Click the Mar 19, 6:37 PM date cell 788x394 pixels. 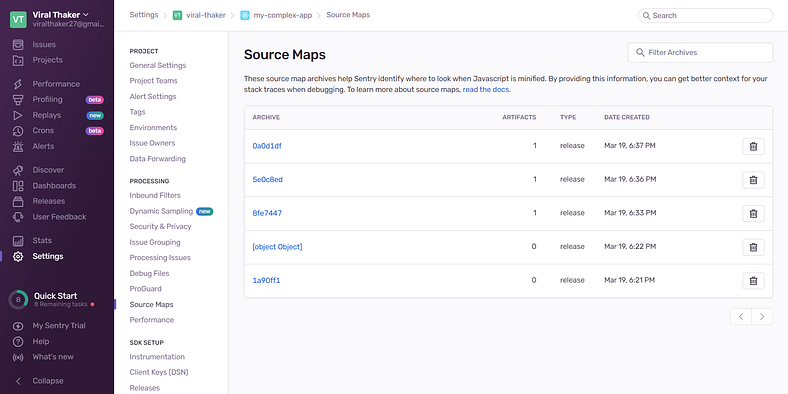630,146
